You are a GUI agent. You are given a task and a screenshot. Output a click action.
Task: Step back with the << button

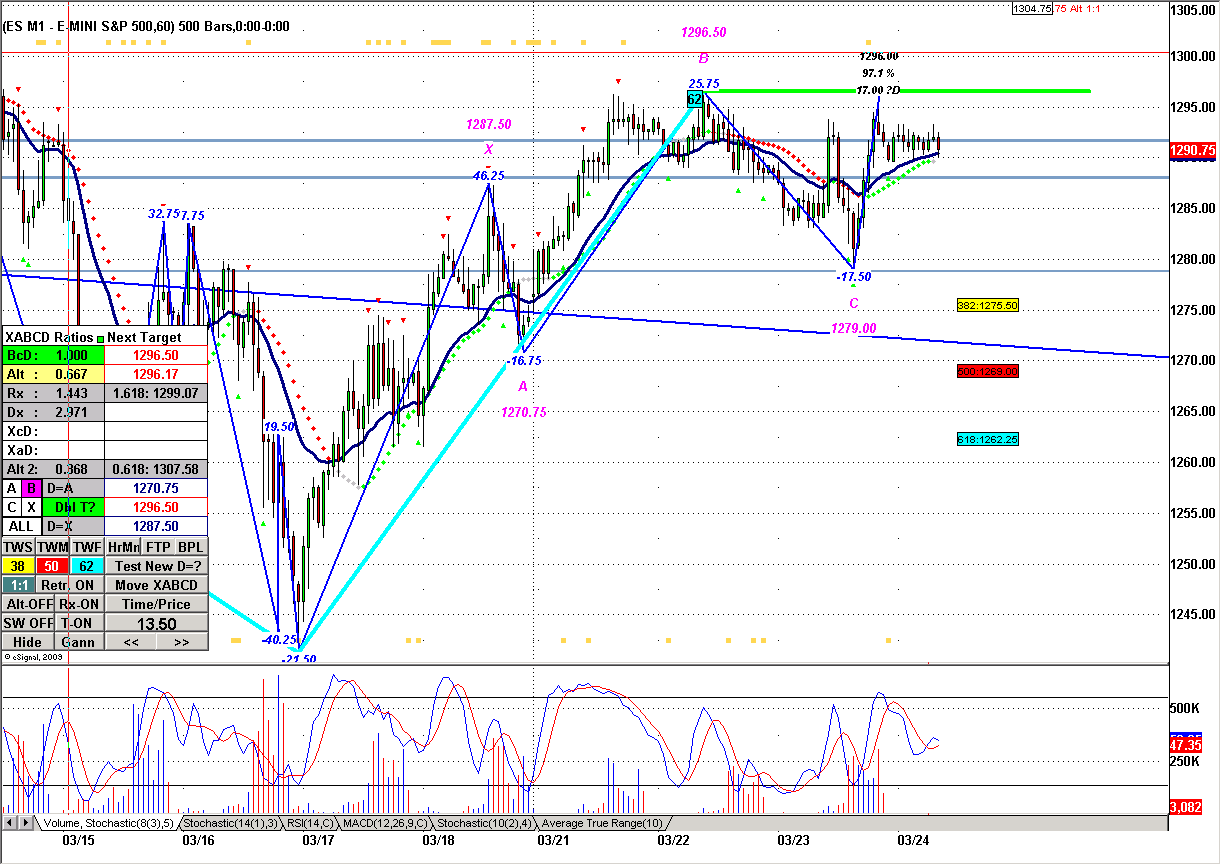[131, 642]
